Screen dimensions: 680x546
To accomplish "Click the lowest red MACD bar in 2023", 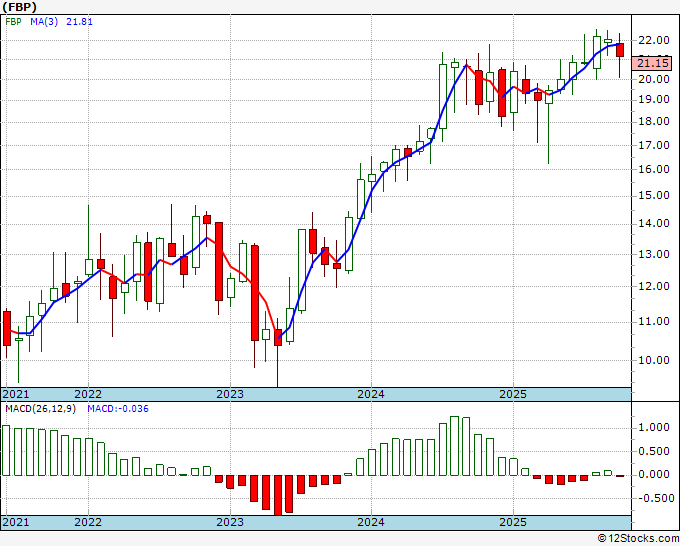I will pyautogui.click(x=278, y=495).
